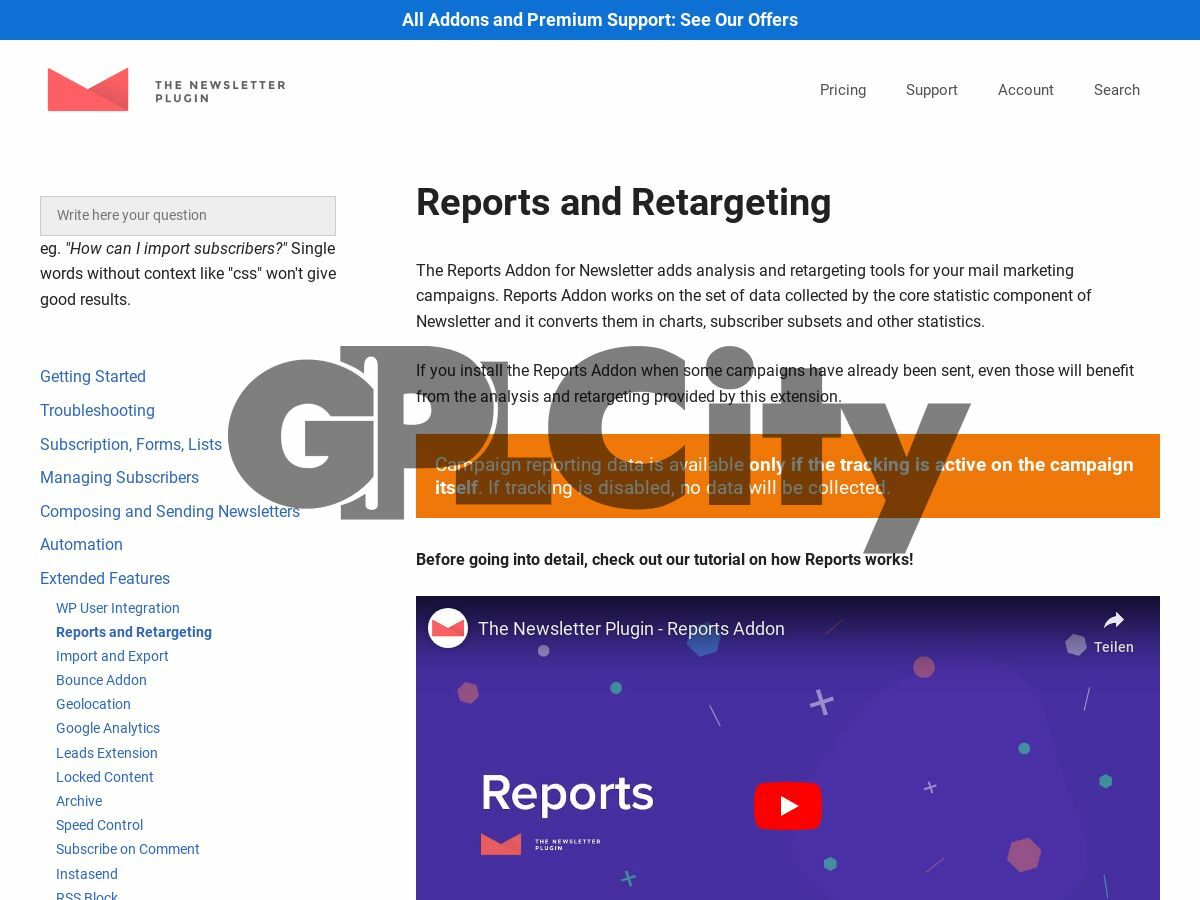Open the Getting Started section
The height and width of the screenshot is (900, 1200).
(x=93, y=376)
